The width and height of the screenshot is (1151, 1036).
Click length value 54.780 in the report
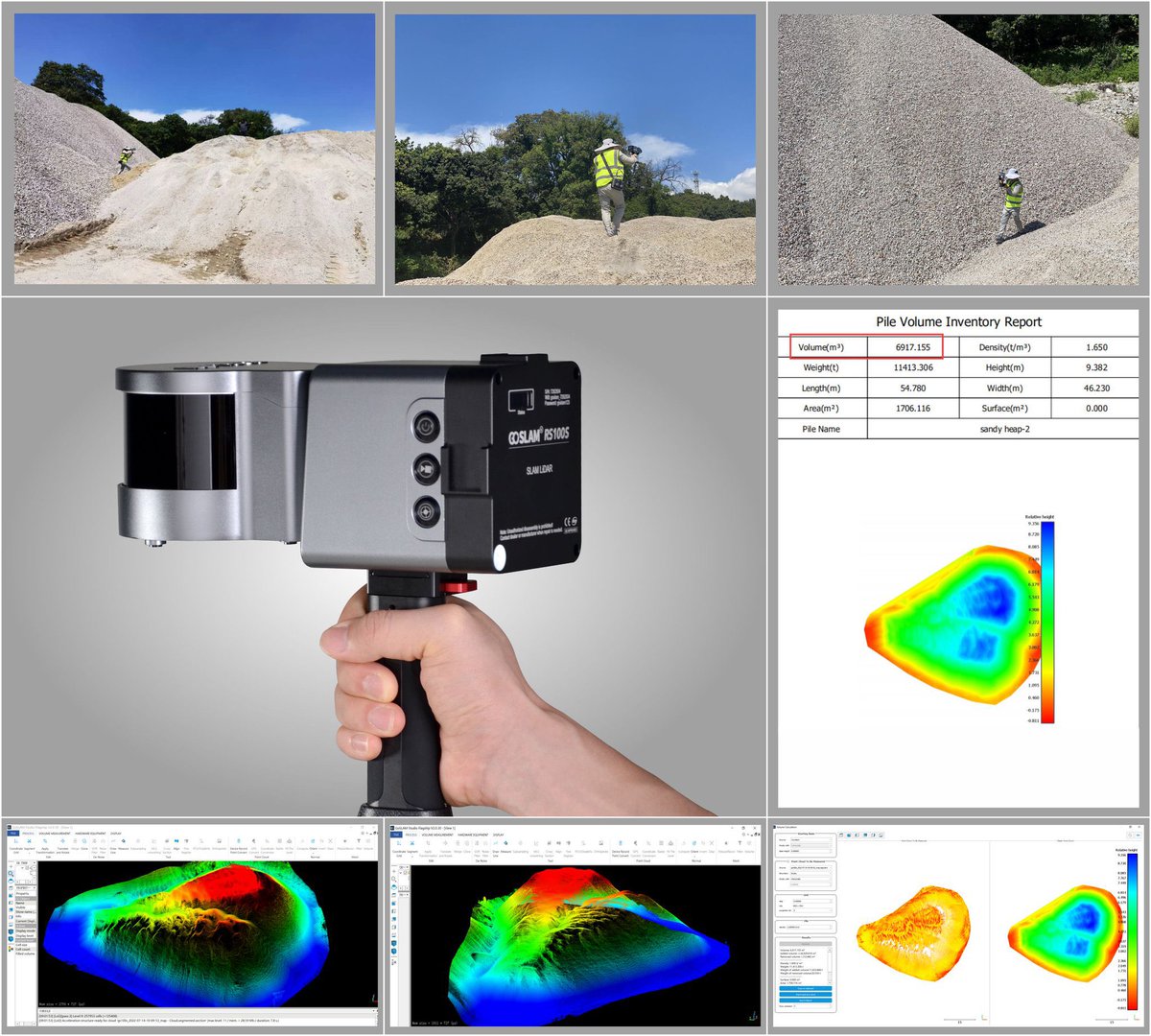[913, 388]
